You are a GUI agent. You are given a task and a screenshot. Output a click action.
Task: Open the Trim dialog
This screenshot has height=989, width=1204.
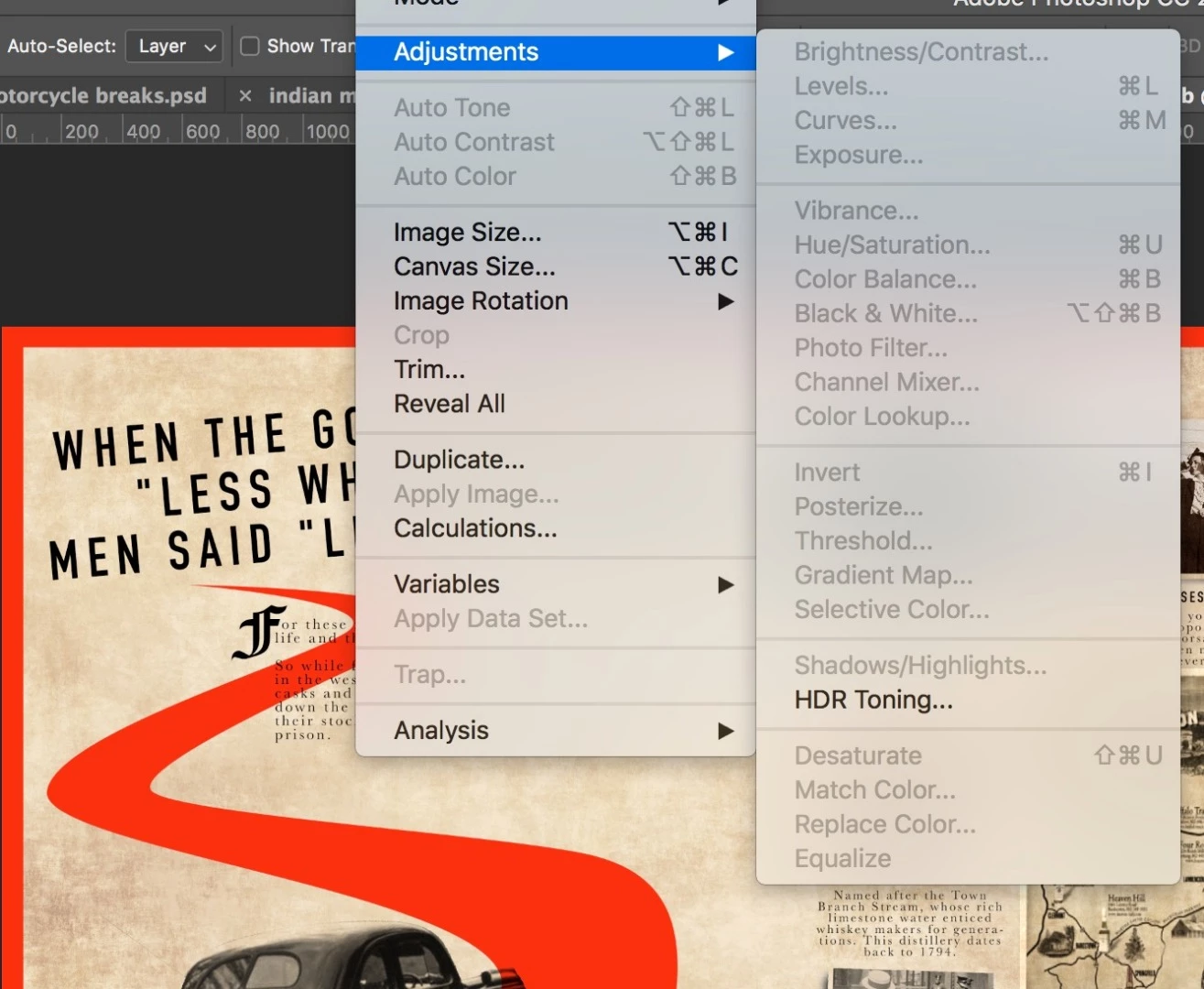point(556,370)
